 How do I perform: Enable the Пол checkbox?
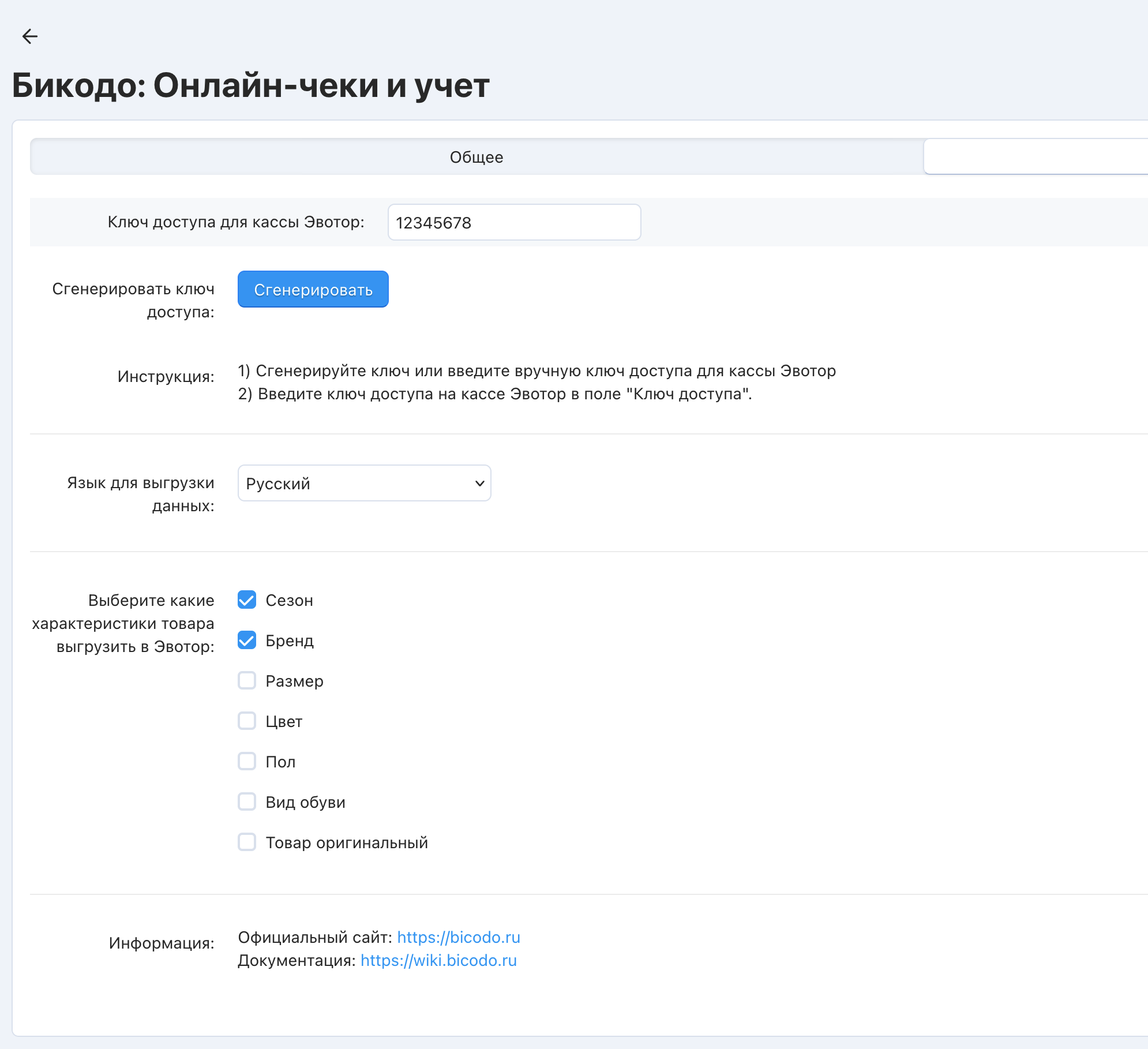(247, 762)
